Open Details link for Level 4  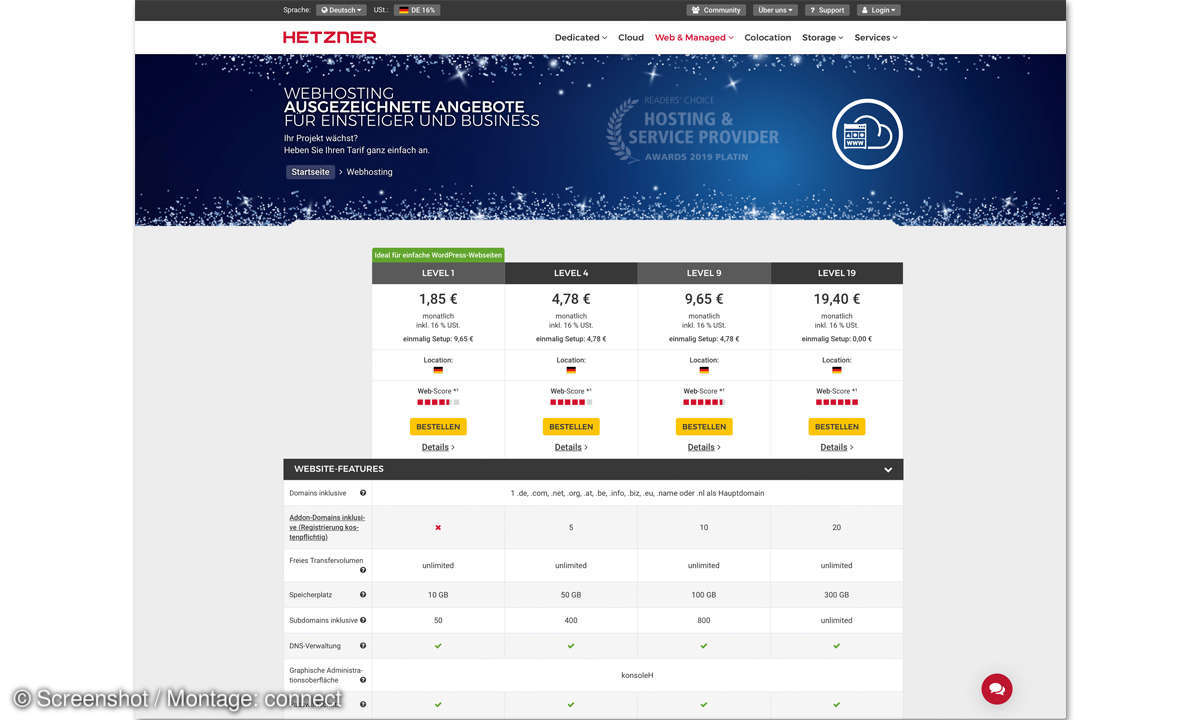click(x=570, y=447)
